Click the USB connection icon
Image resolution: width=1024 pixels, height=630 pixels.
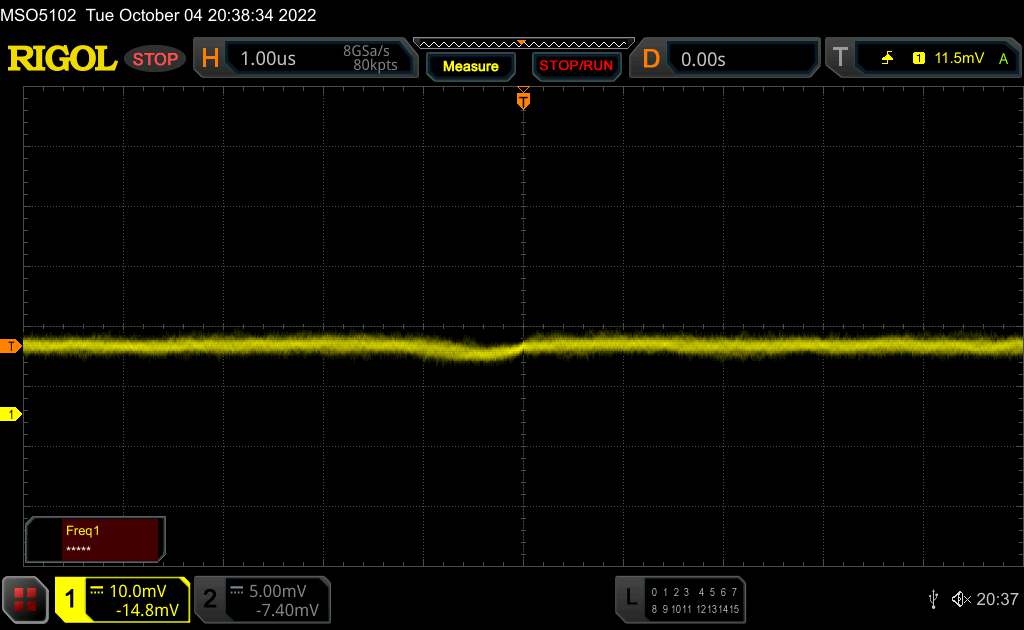tap(933, 599)
